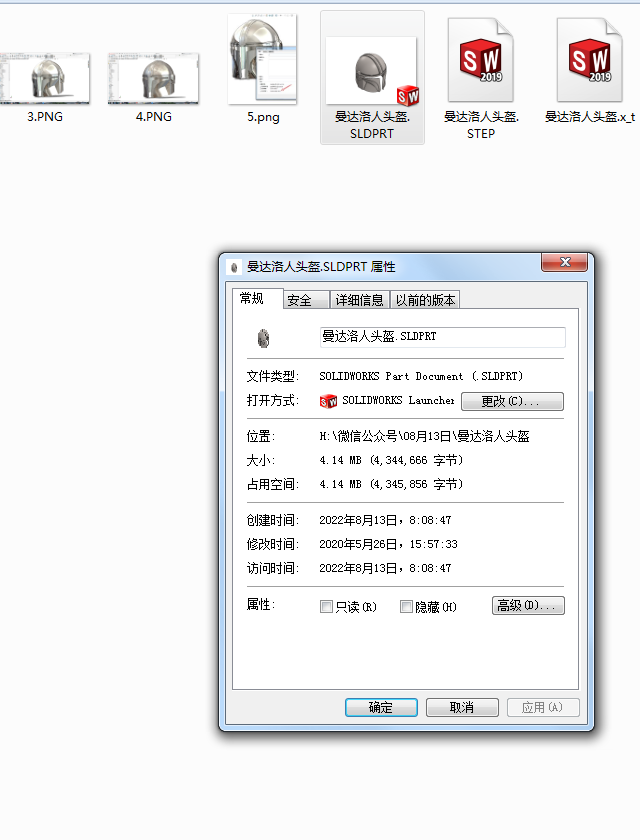
Task: Select the 曼达洛人头盔.SLDPRT file icon
Action: (372, 70)
